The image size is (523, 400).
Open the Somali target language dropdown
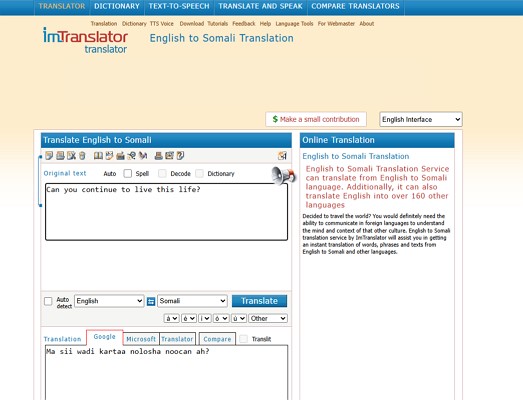[192, 301]
